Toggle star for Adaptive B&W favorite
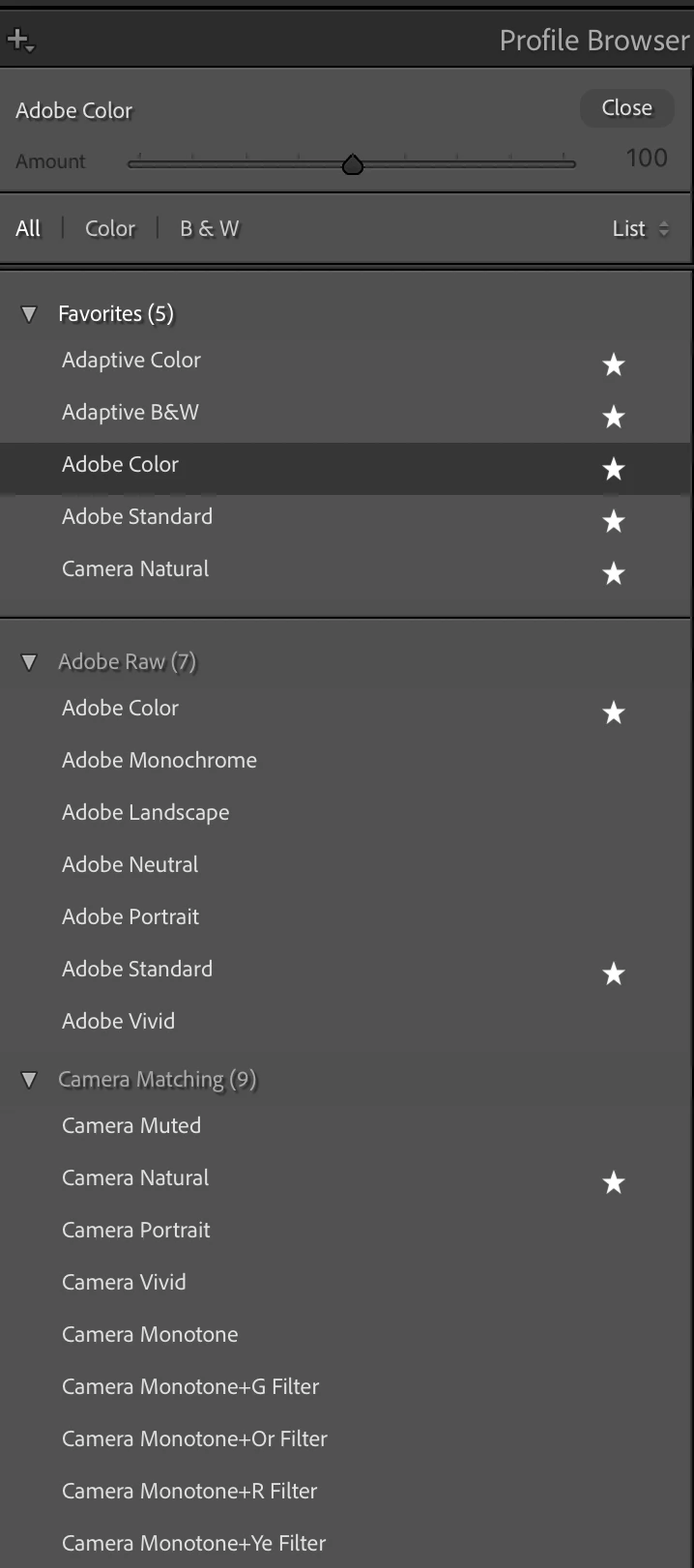This screenshot has height=1568, width=694. point(614,417)
